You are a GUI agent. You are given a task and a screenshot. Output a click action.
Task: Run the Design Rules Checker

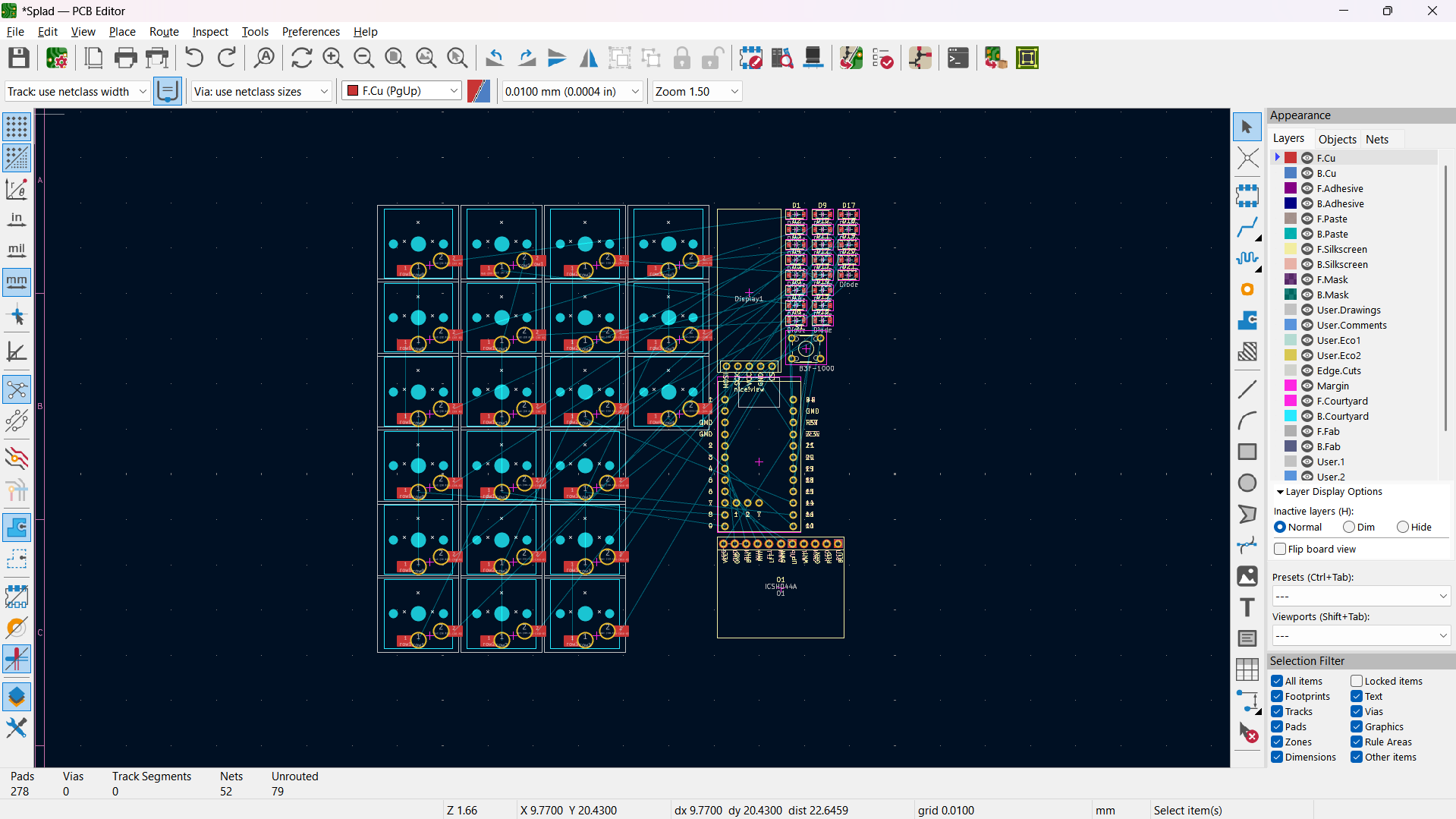pos(883,58)
